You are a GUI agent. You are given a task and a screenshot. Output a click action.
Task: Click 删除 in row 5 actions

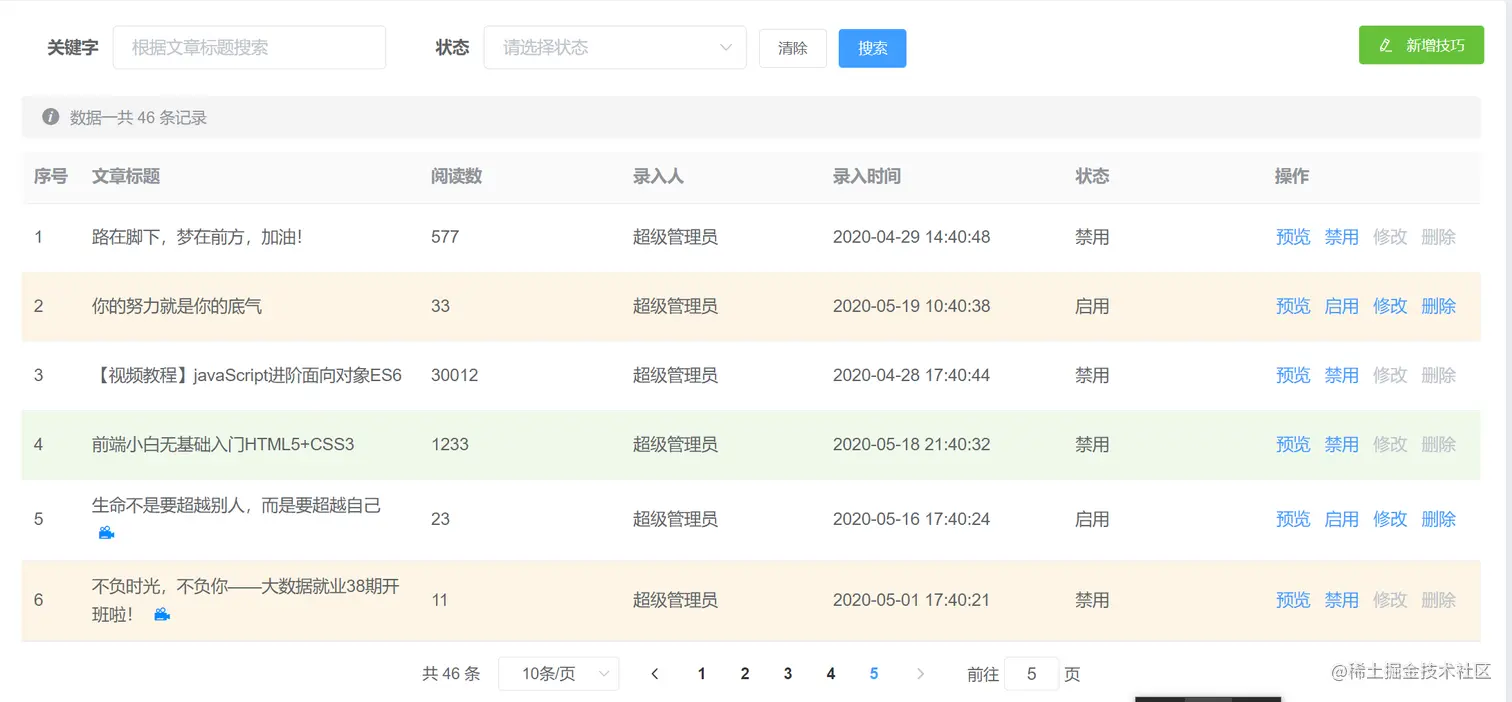(1439, 519)
